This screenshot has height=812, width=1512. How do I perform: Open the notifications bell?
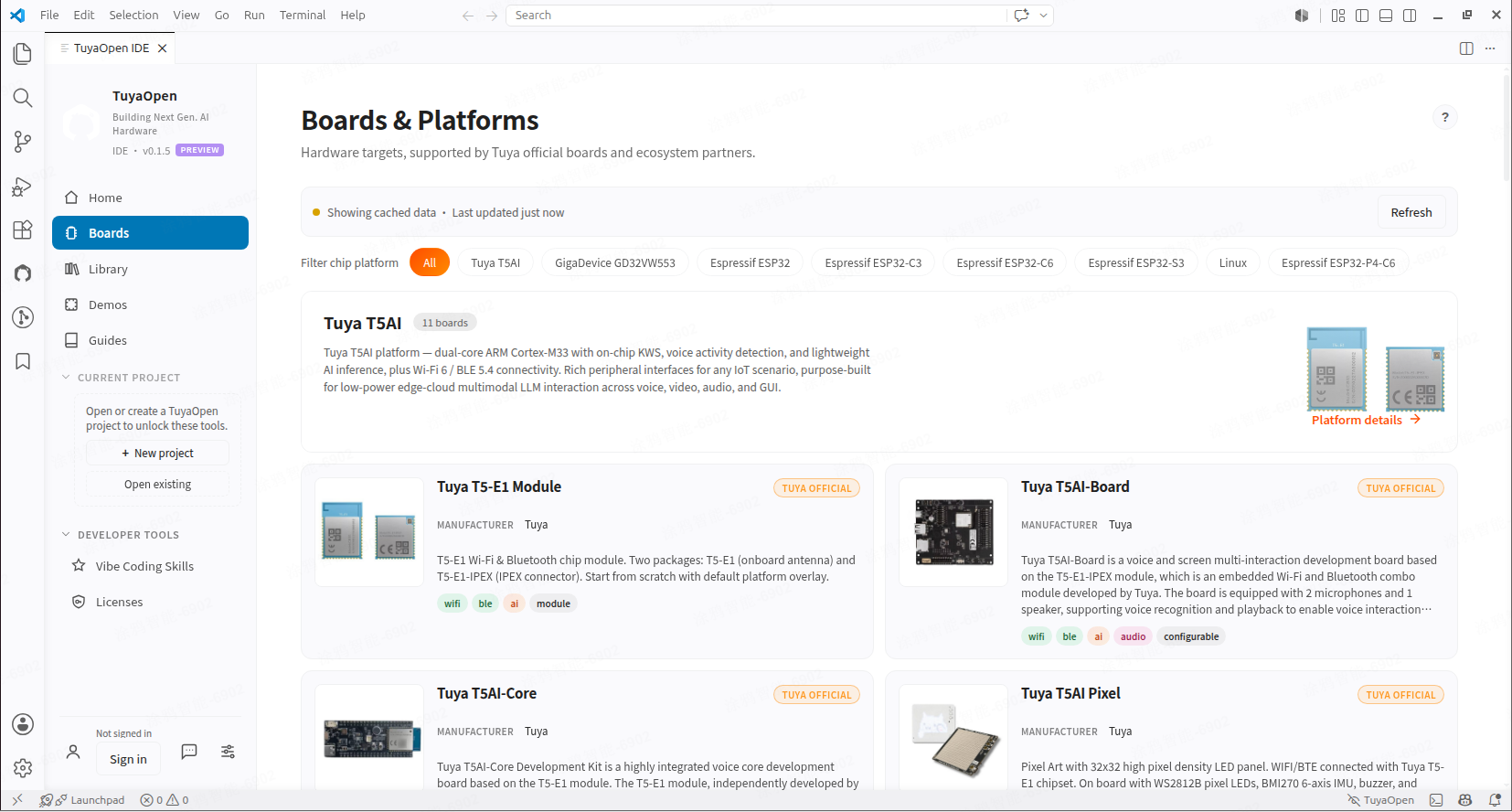pos(1495,800)
